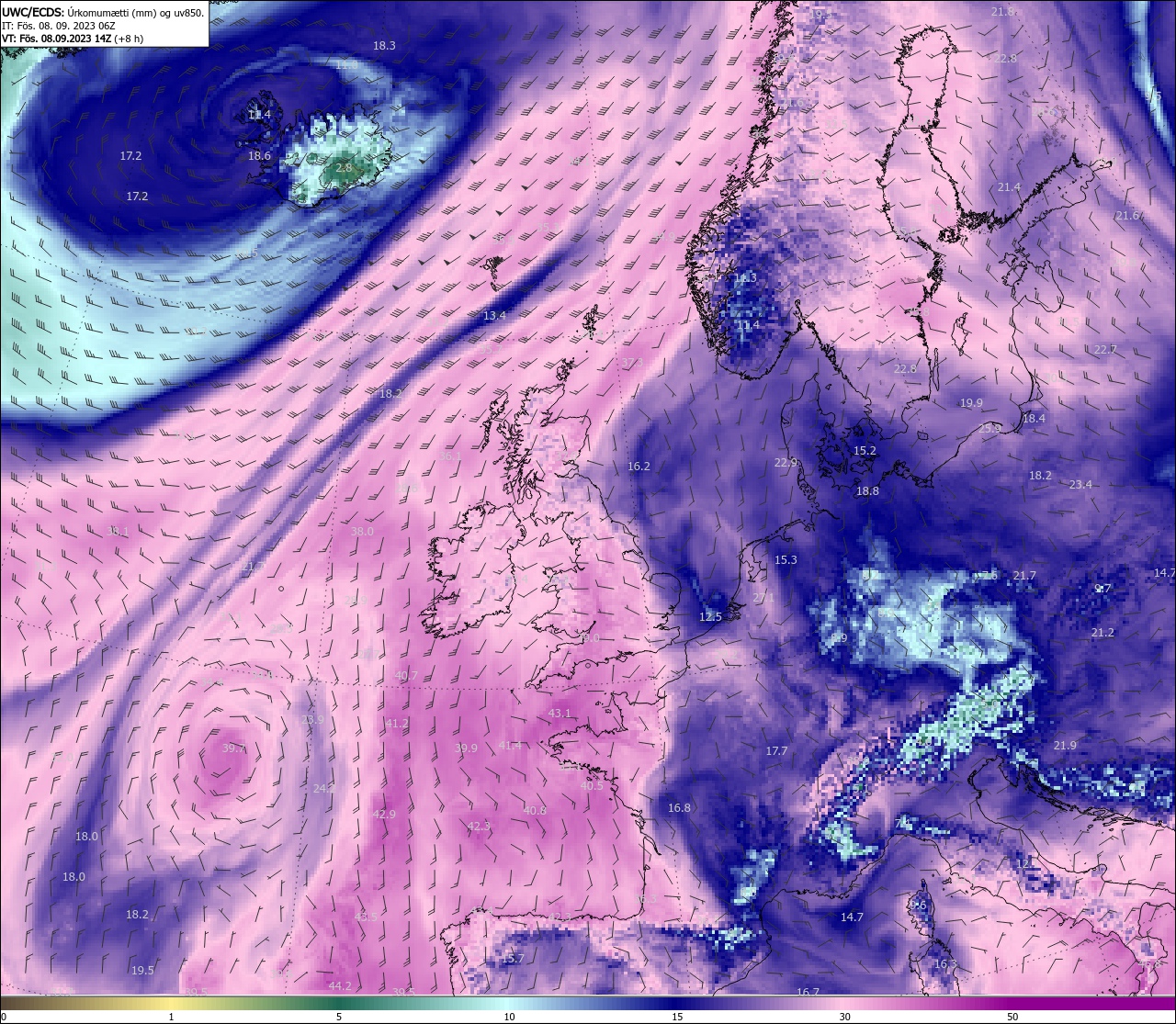Click the 42.3 map value
1176x1024 pixels.
pos(479,826)
